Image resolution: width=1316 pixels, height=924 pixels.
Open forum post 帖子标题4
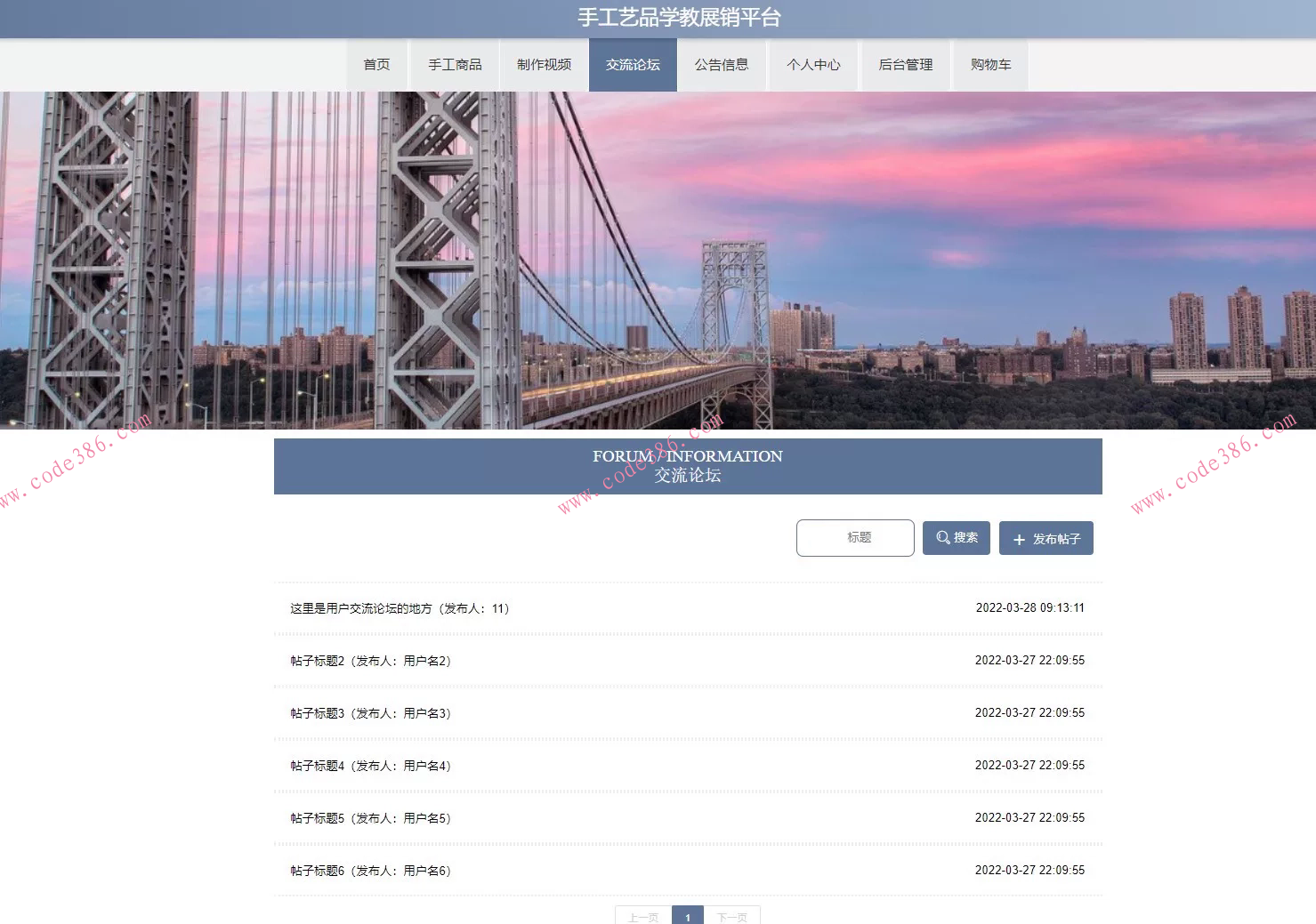370,766
